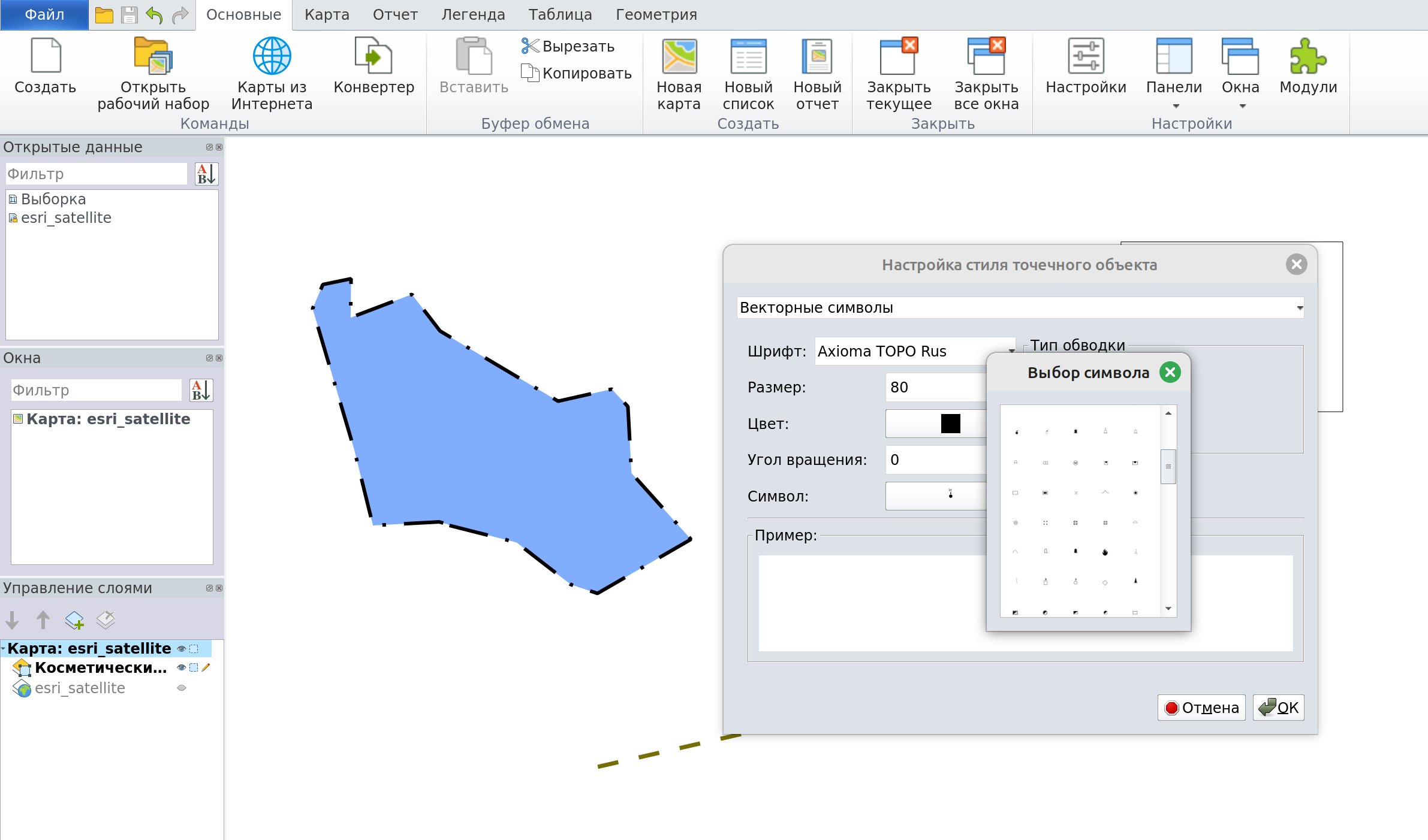Switch to the Геометрия ribbon tab
Image resolution: width=1428 pixels, height=840 pixels.
656,15
